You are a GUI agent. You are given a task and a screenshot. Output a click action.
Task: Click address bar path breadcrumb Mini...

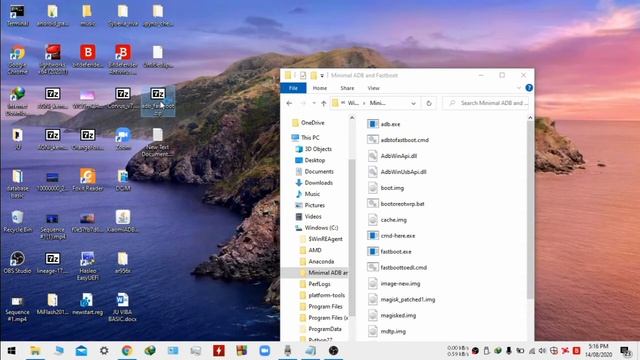click(x=377, y=103)
